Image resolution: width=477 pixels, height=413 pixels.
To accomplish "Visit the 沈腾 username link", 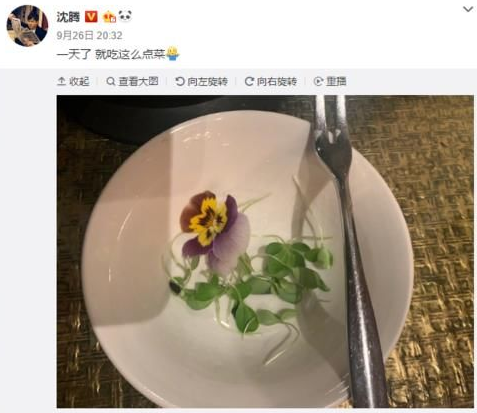I will click(68, 17).
